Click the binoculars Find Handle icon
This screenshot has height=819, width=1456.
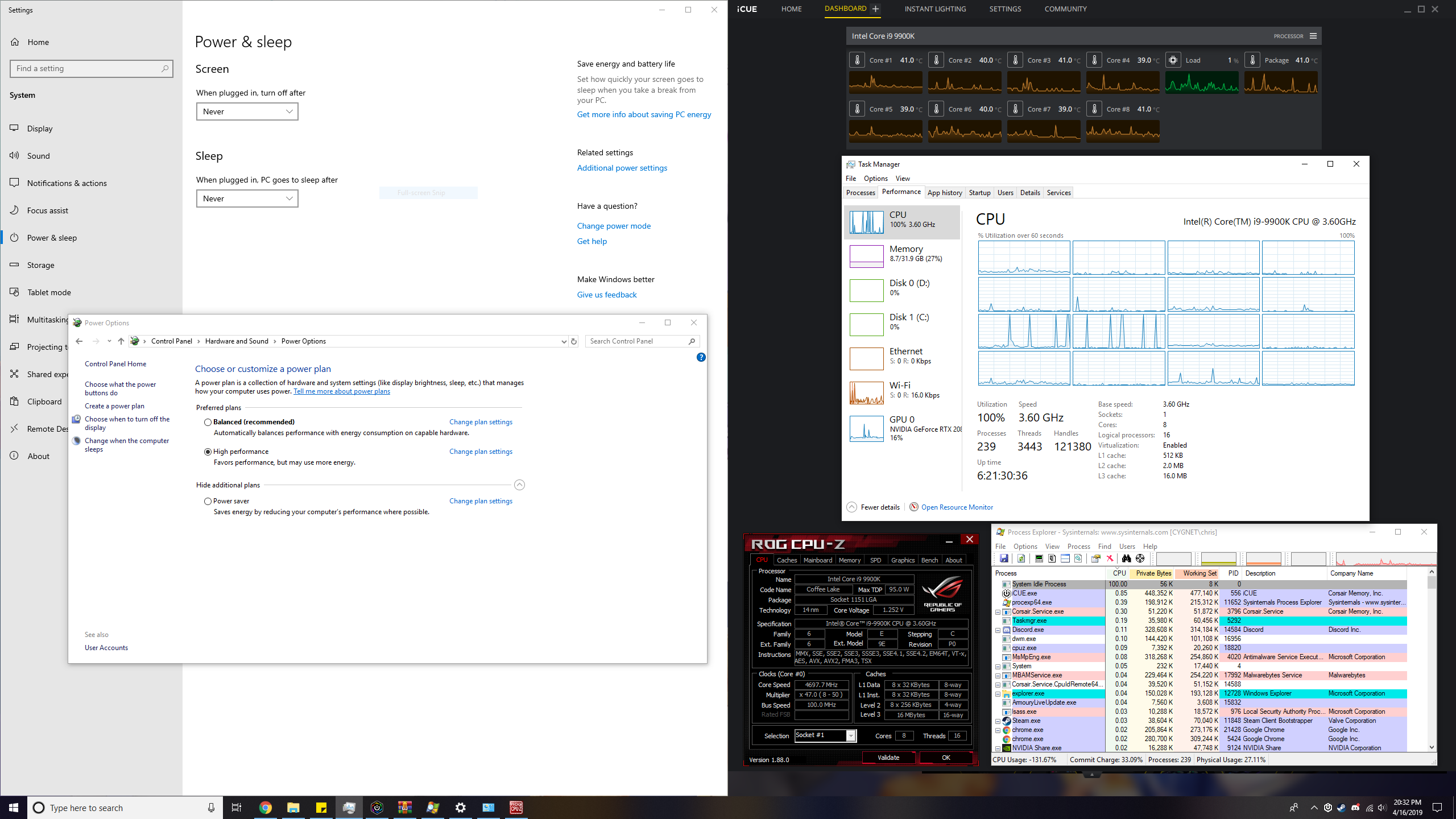tap(1126, 559)
